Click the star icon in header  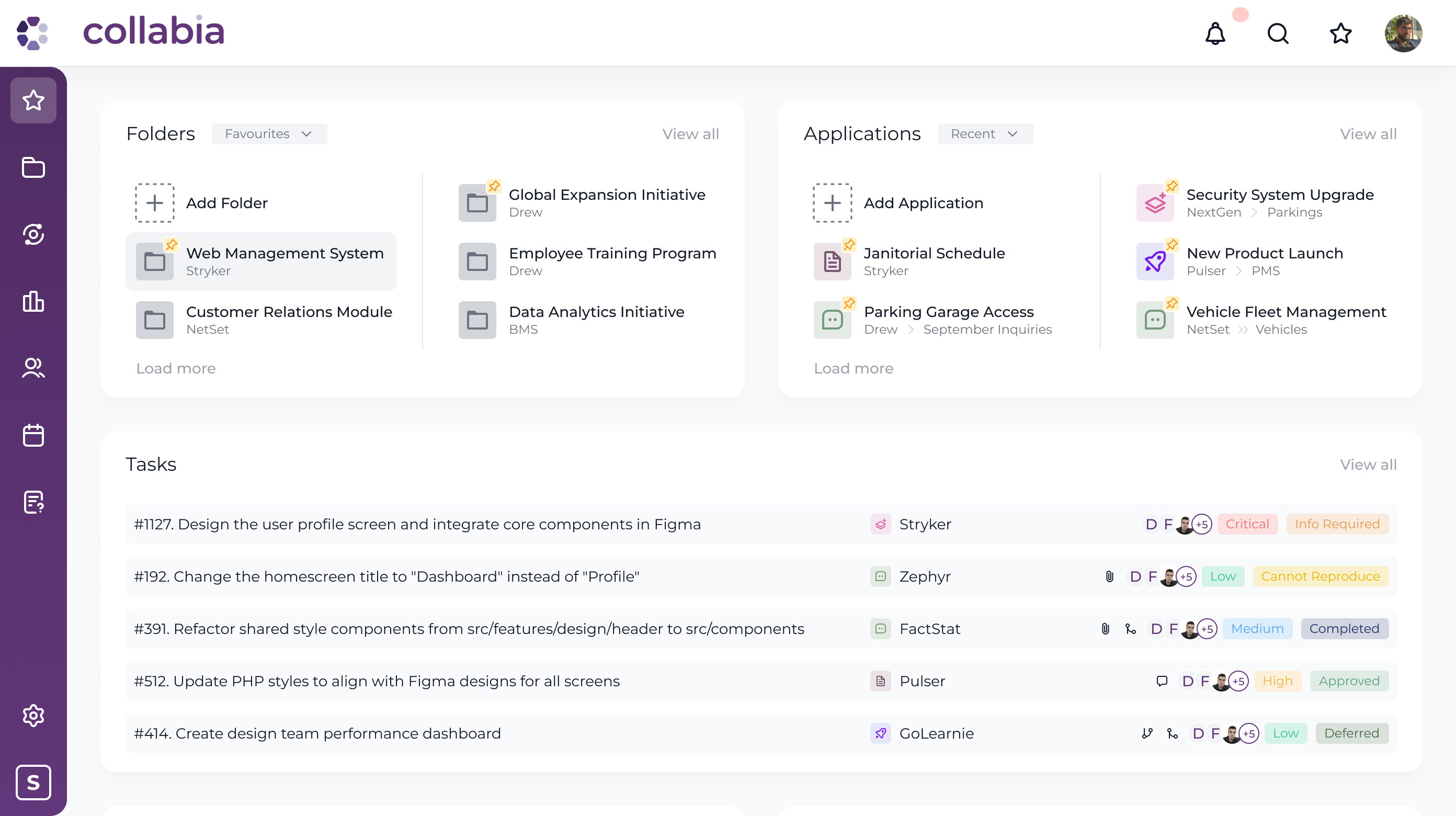point(1340,33)
